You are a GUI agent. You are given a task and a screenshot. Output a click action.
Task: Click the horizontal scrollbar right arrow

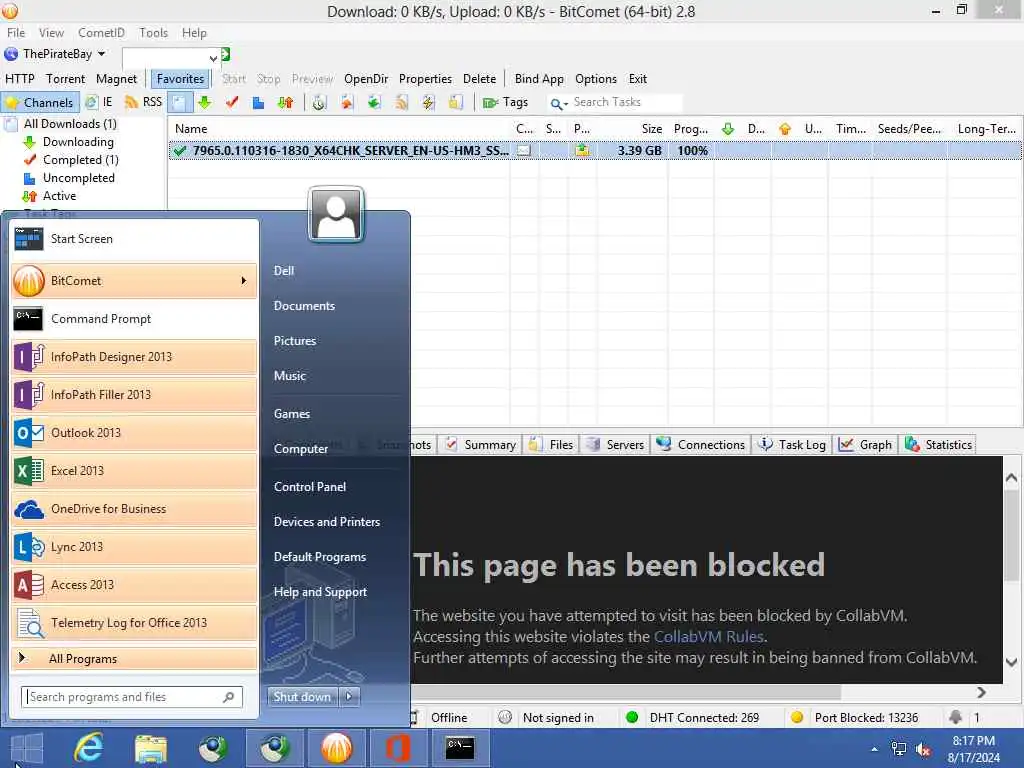[x=981, y=692]
